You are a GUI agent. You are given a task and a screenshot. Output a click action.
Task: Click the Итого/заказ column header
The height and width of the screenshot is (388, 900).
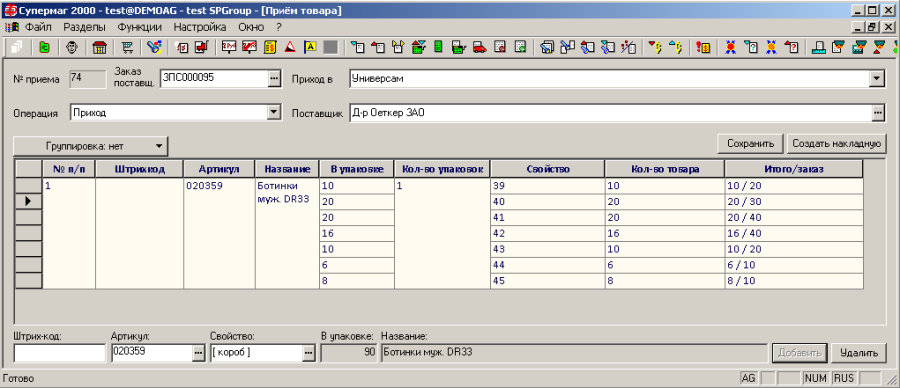tap(794, 169)
